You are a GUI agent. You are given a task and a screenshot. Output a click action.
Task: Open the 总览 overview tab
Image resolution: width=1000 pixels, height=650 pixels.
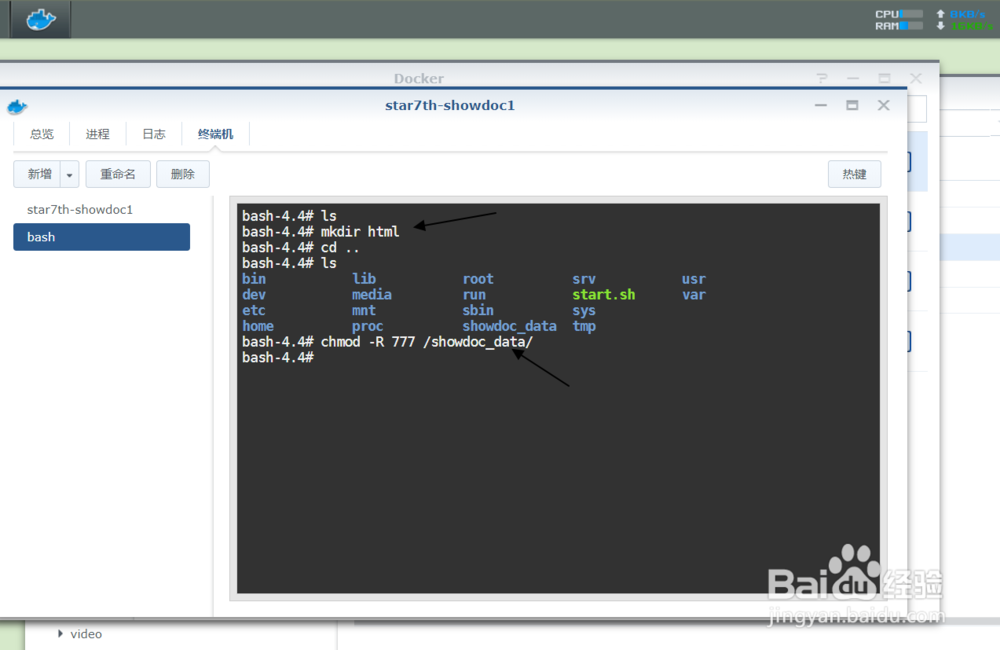pos(42,134)
